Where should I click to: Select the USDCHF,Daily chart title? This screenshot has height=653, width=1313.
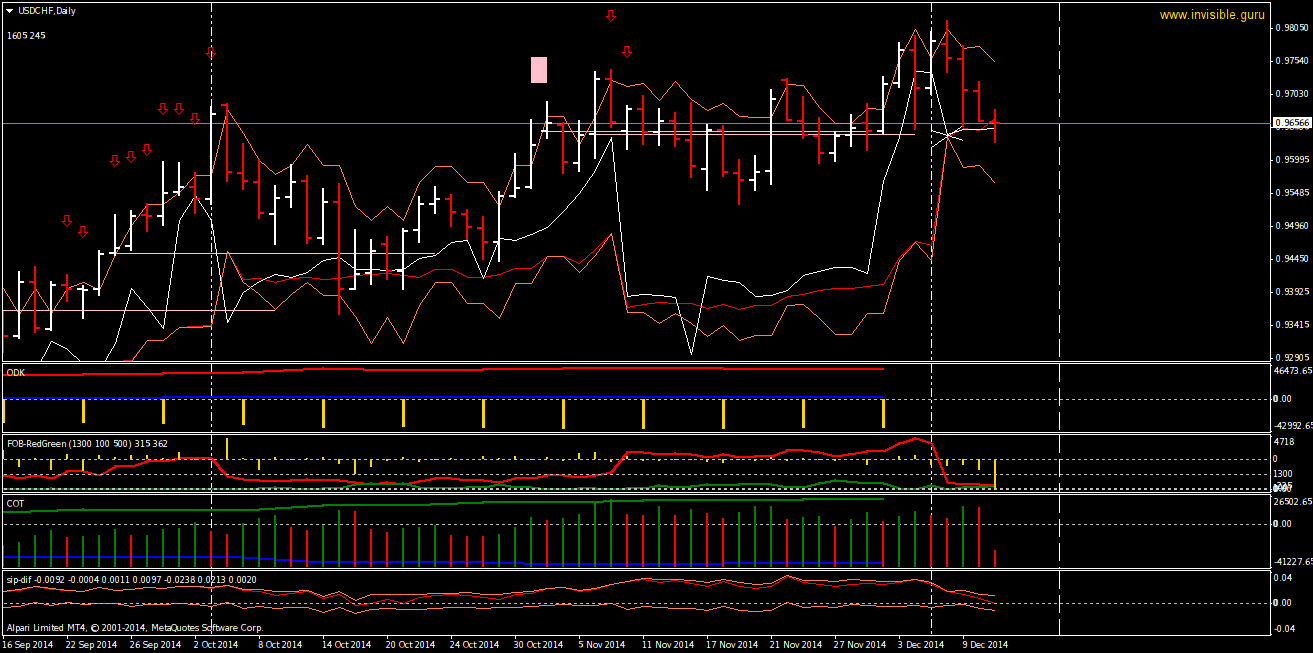point(47,11)
